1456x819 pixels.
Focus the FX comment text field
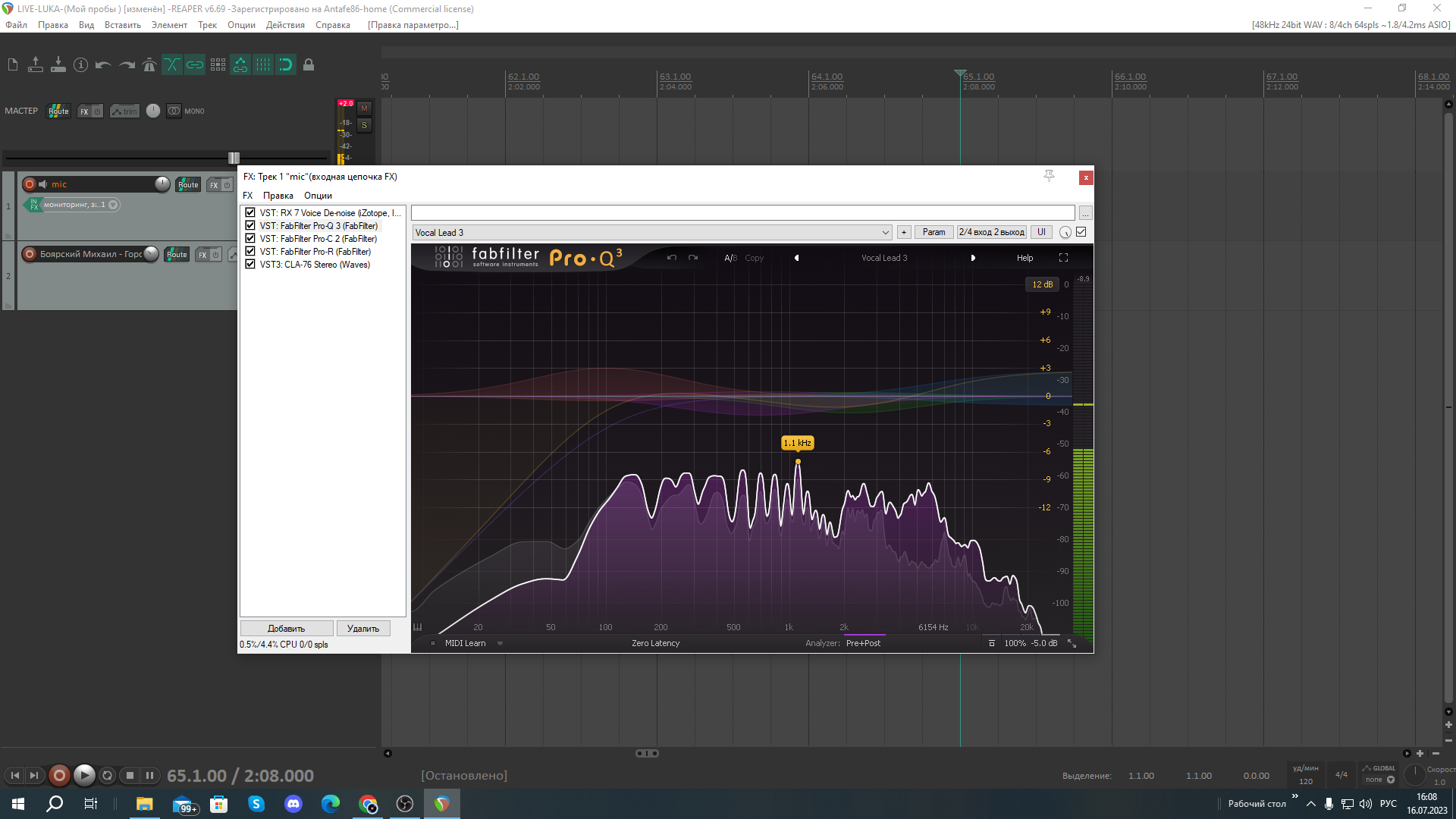point(743,213)
